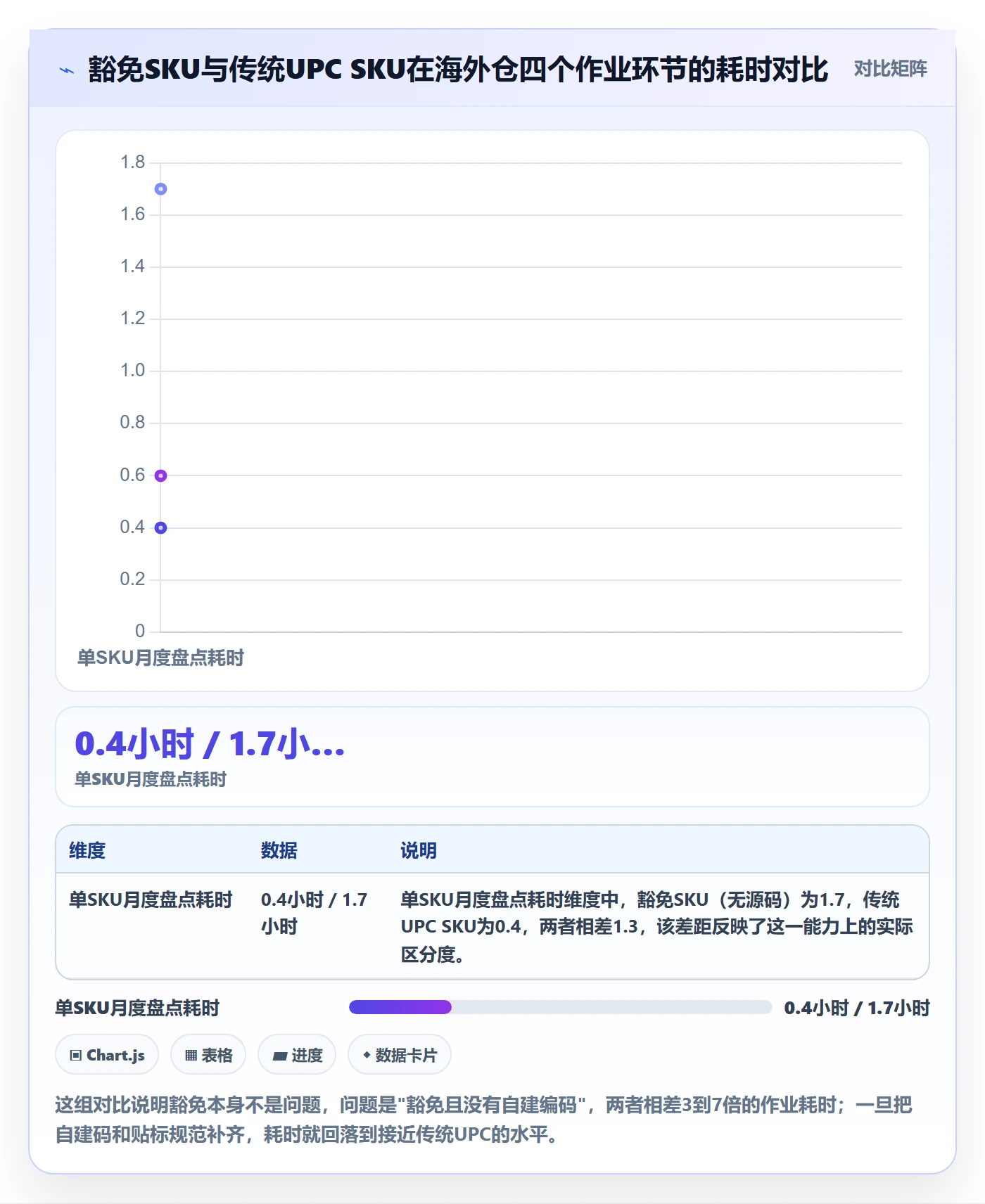Click the summary paragraph starting 这组对比说明

(483, 1120)
